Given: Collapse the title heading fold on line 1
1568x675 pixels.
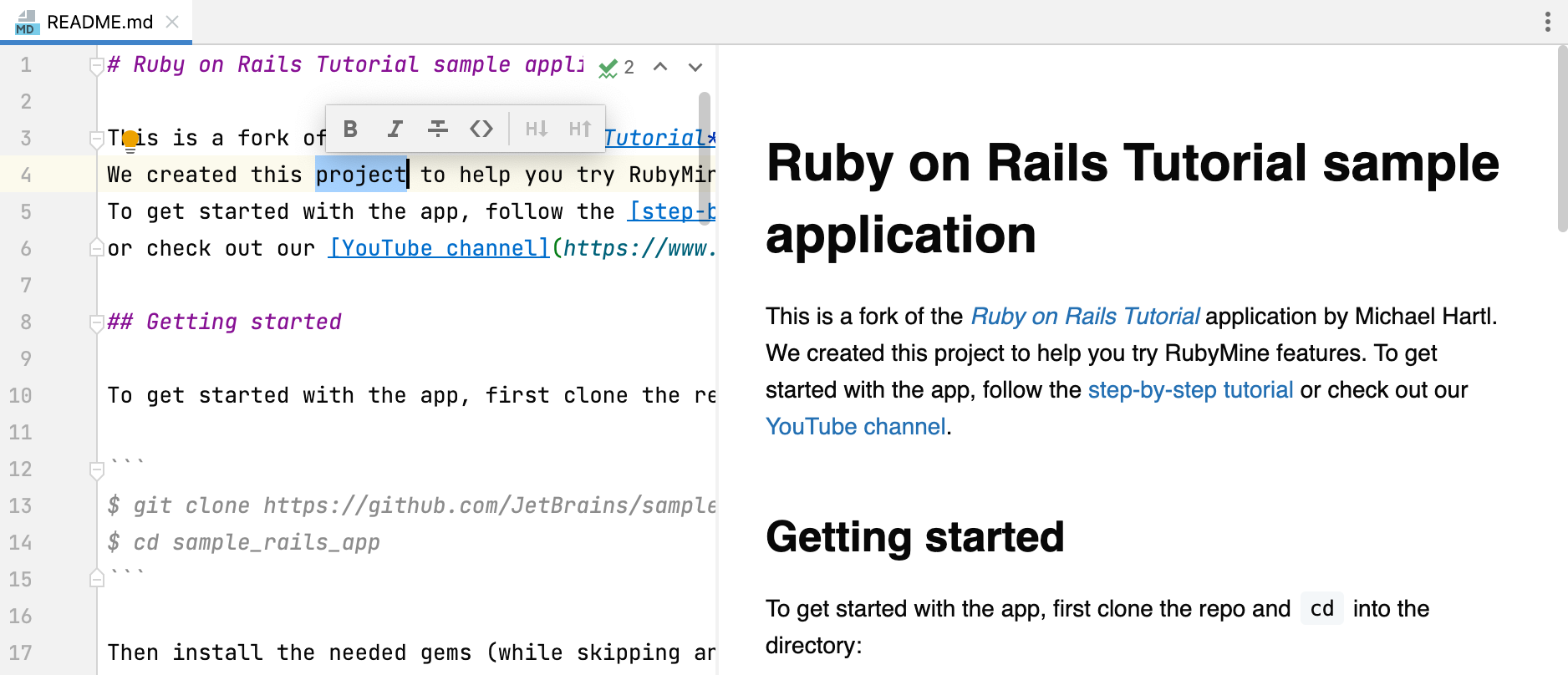Looking at the screenshot, I should point(97,66).
